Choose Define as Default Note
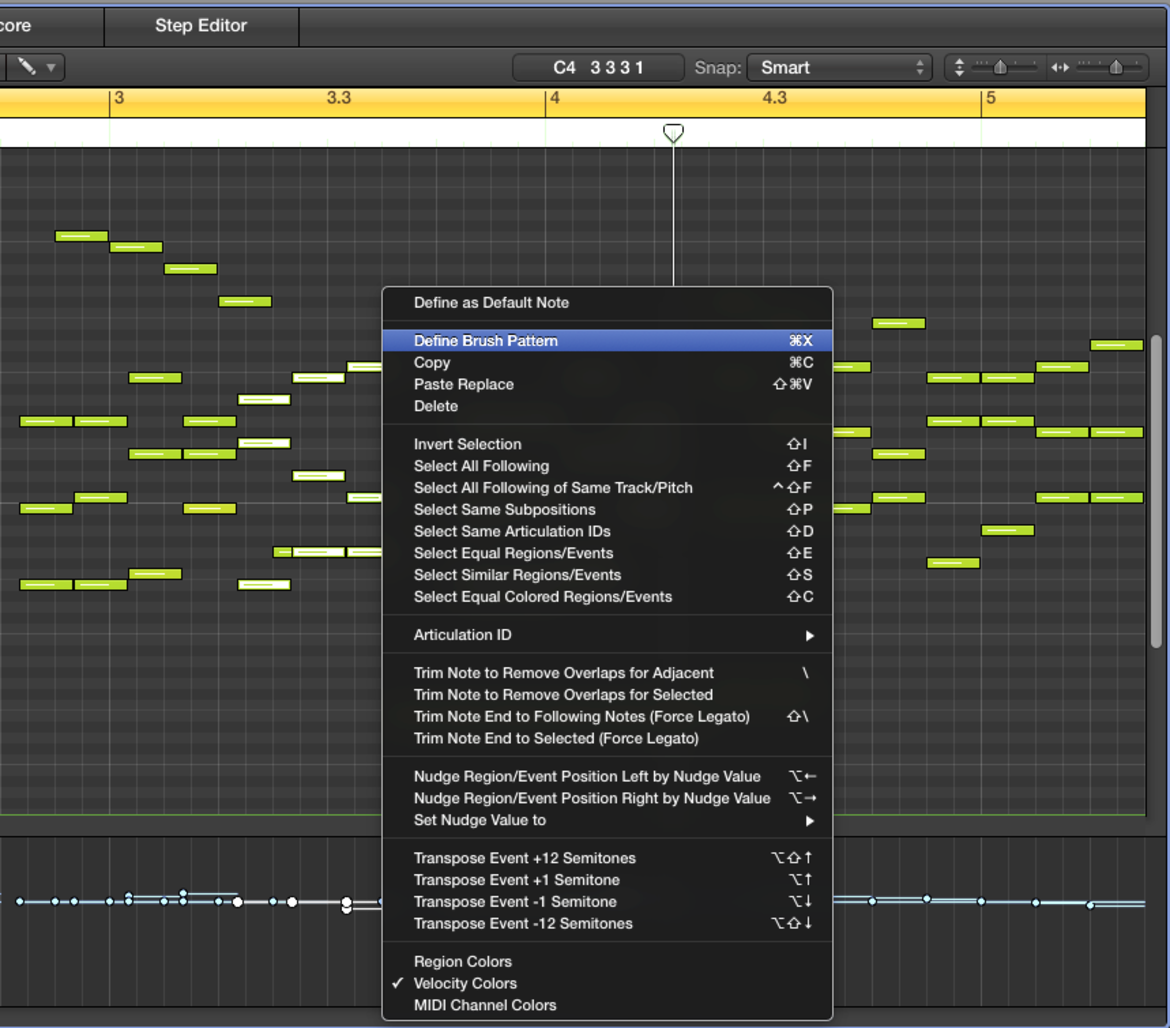This screenshot has height=1028, width=1170. (607, 303)
